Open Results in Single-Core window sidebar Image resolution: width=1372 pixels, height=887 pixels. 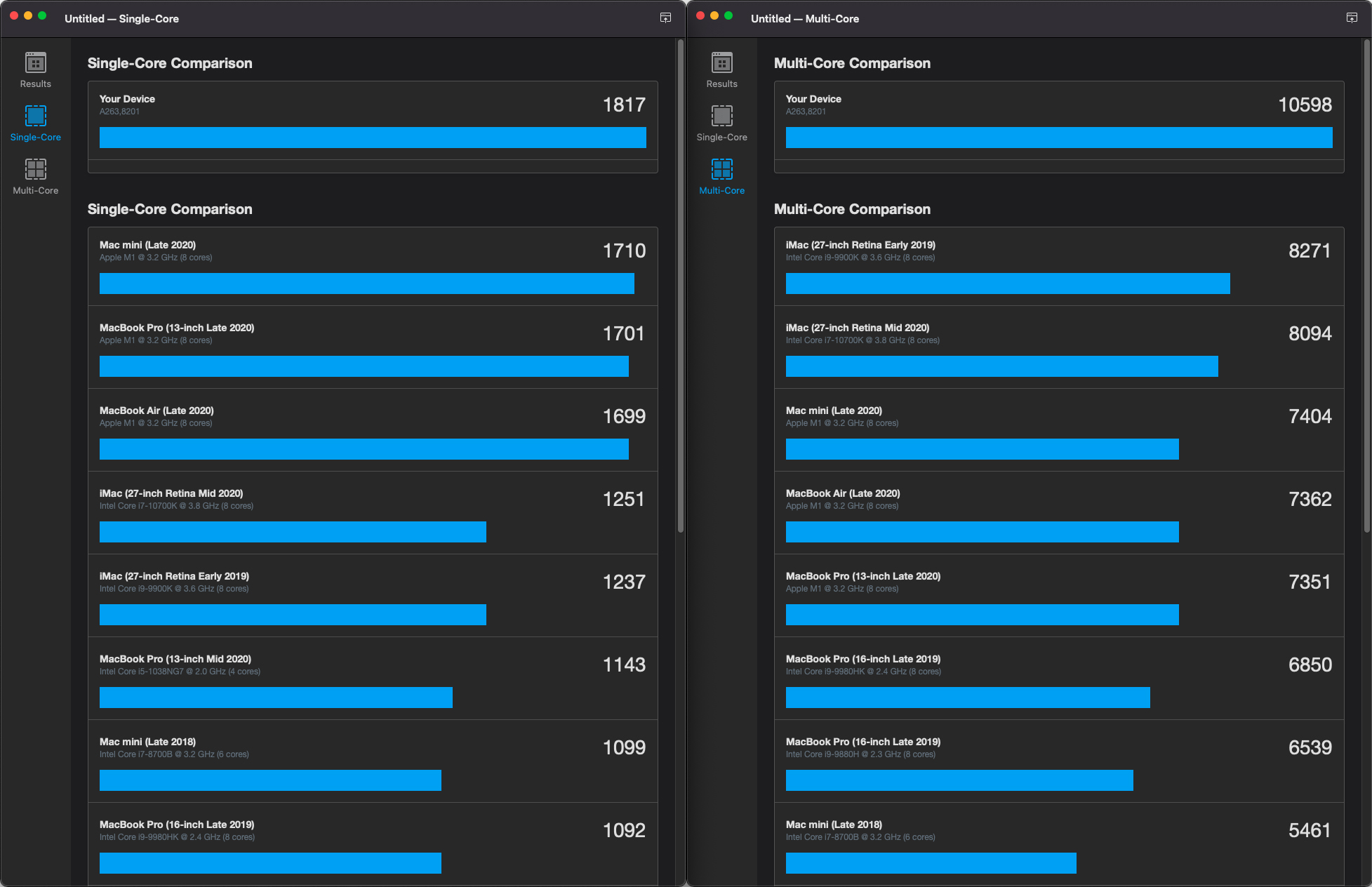point(35,70)
